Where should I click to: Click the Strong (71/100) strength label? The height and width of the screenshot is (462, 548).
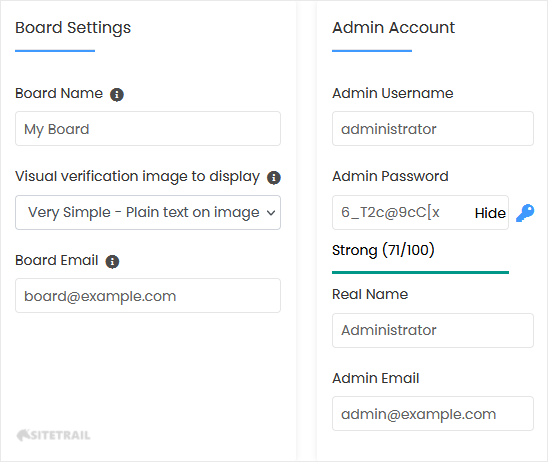[383, 250]
